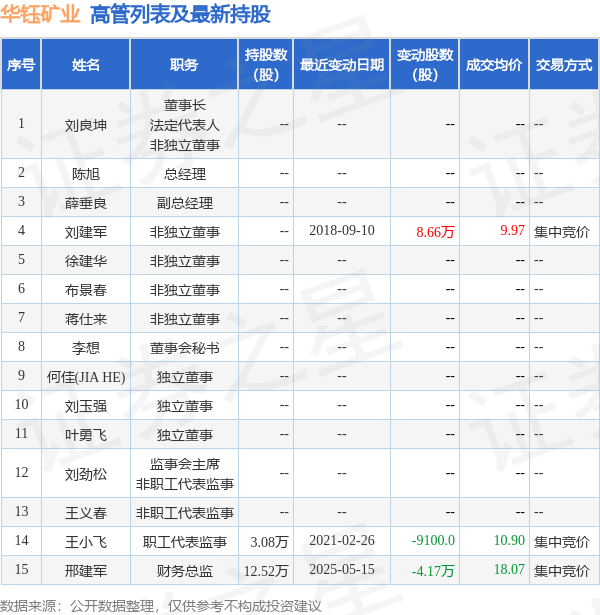Click the name 王小飞
Viewport: 600px width, 615px height.
point(85,542)
